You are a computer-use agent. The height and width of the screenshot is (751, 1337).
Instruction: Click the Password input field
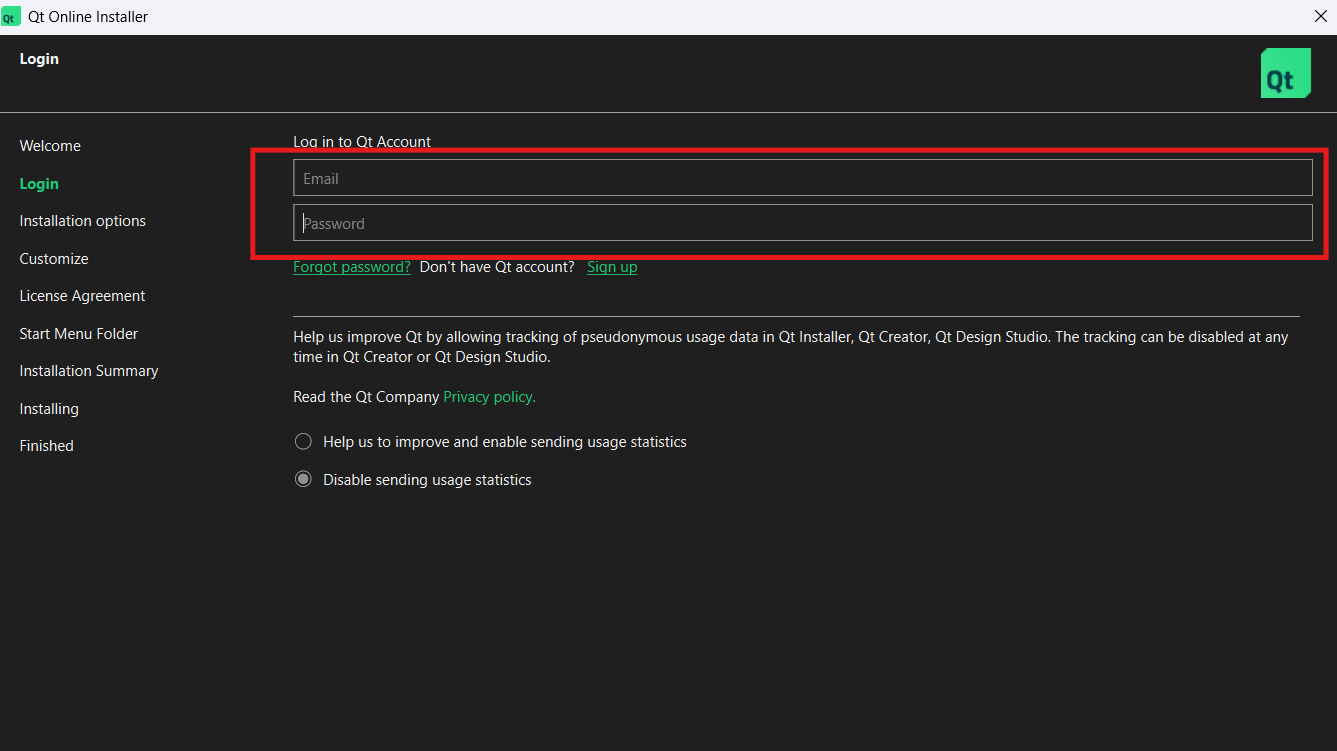coord(802,223)
